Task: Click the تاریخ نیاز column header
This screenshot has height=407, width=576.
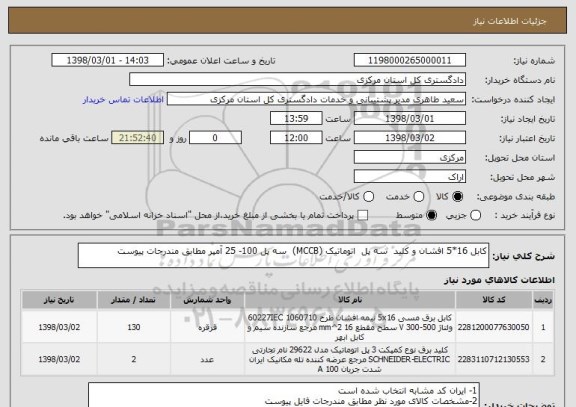Action: (x=59, y=300)
